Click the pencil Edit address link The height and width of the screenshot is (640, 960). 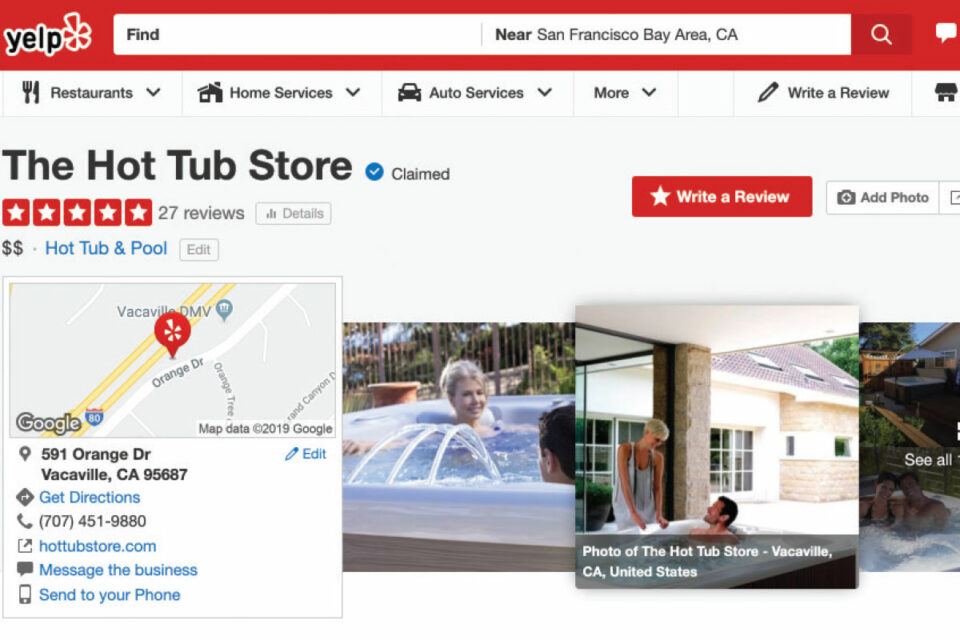306,454
